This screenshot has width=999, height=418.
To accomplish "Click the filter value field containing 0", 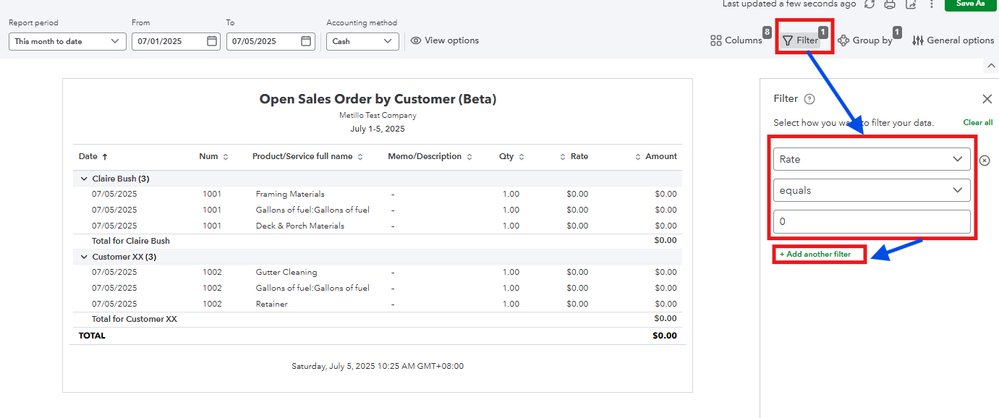I will click(872, 221).
